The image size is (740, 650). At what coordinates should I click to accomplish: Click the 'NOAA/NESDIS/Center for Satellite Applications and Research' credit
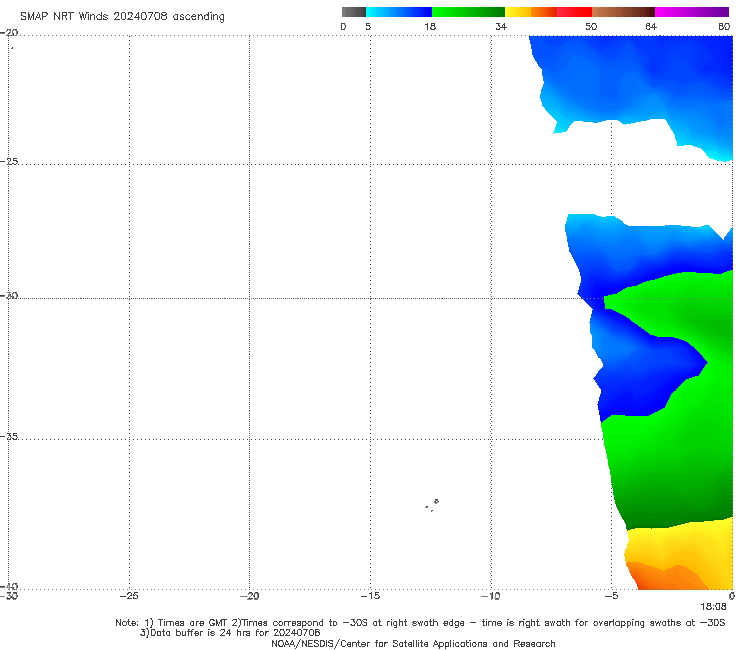pos(413,643)
